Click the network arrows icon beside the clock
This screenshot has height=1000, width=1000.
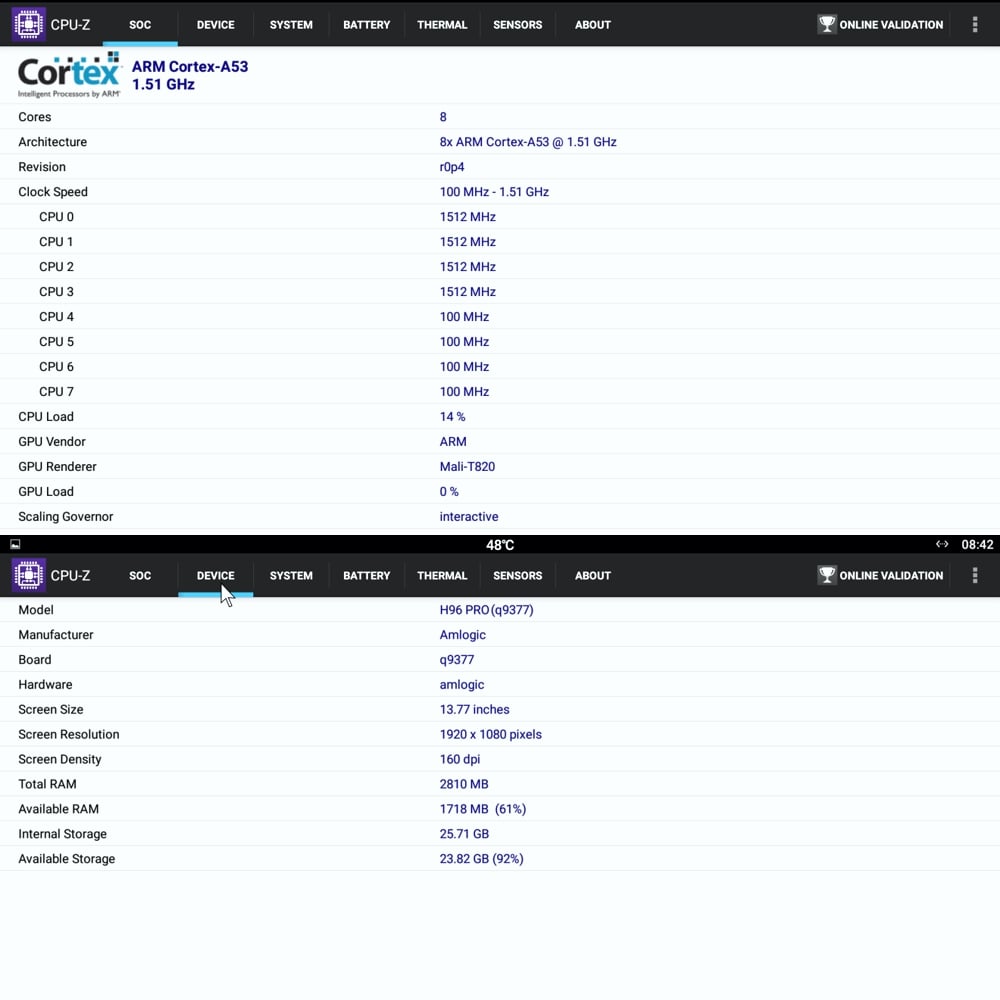tap(942, 545)
